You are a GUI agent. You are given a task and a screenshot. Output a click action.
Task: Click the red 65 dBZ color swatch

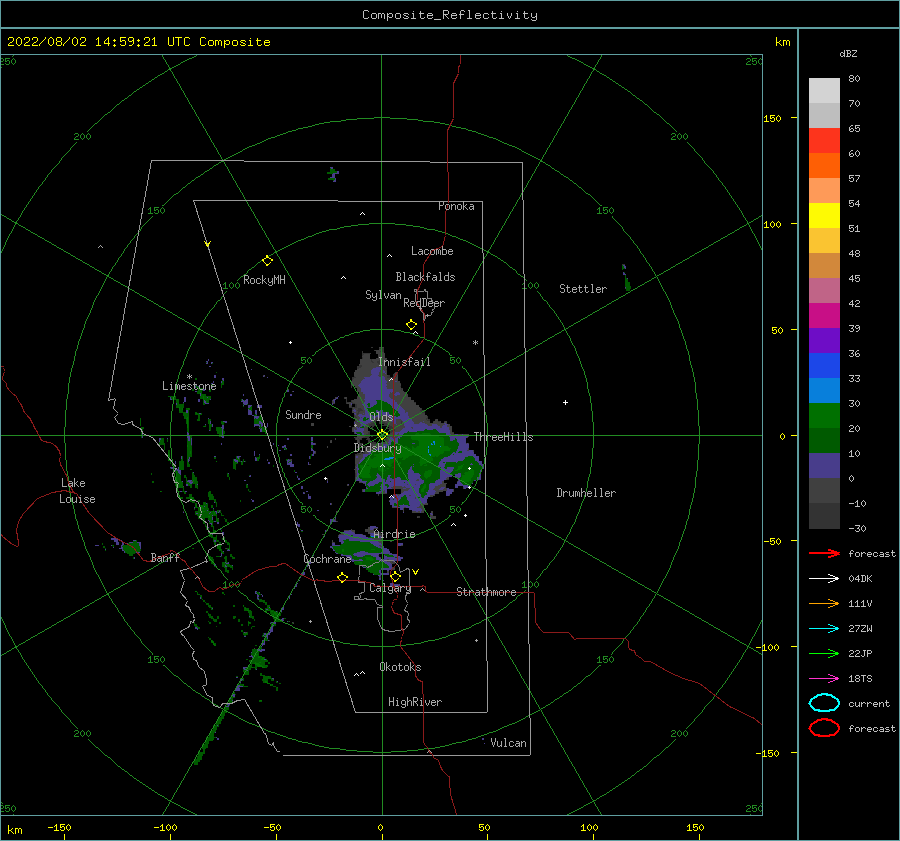click(824, 141)
